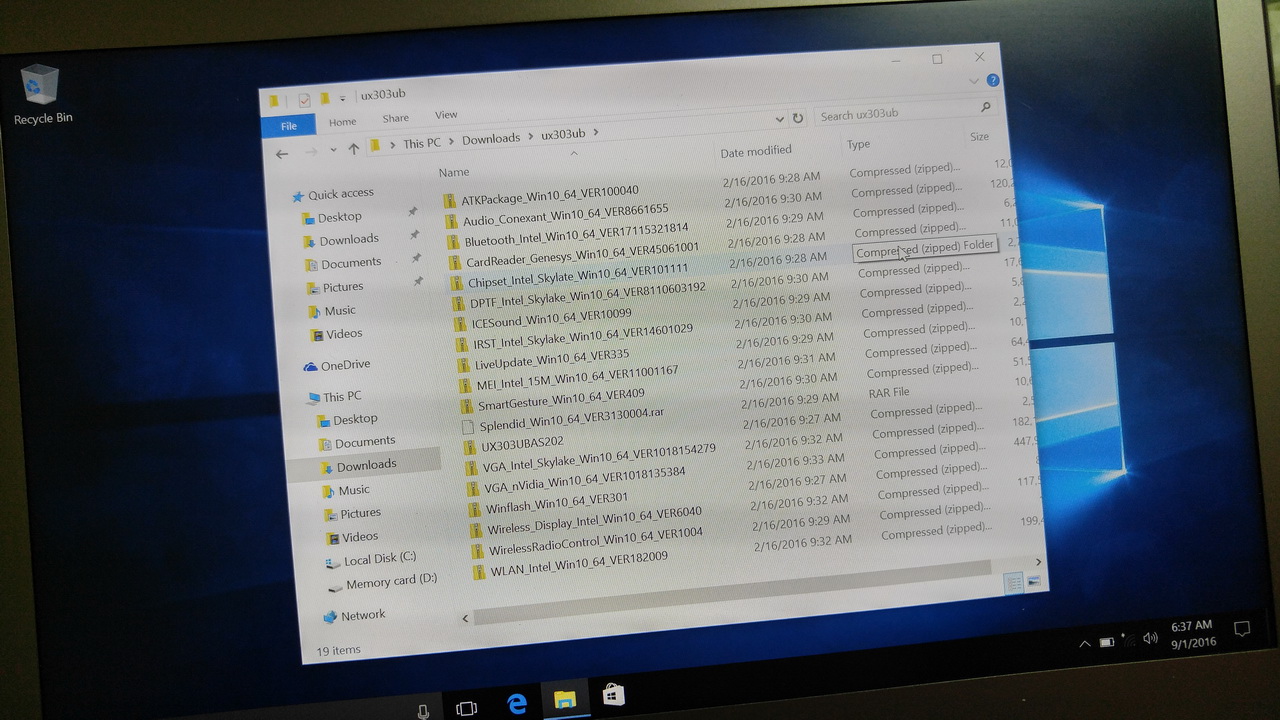Select the Splendid .rar file icon

click(467, 426)
